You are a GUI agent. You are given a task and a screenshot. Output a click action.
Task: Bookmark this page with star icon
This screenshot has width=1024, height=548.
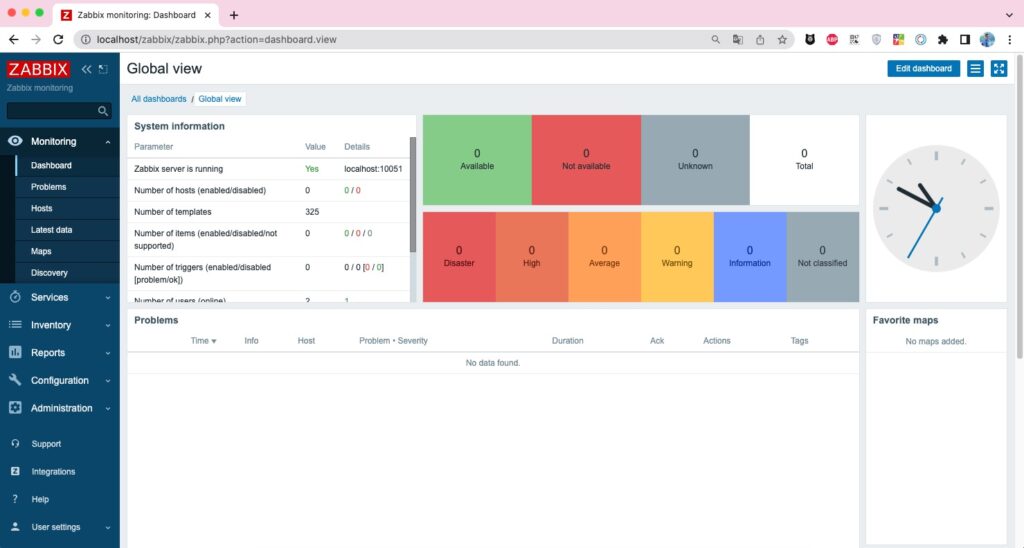click(782, 40)
